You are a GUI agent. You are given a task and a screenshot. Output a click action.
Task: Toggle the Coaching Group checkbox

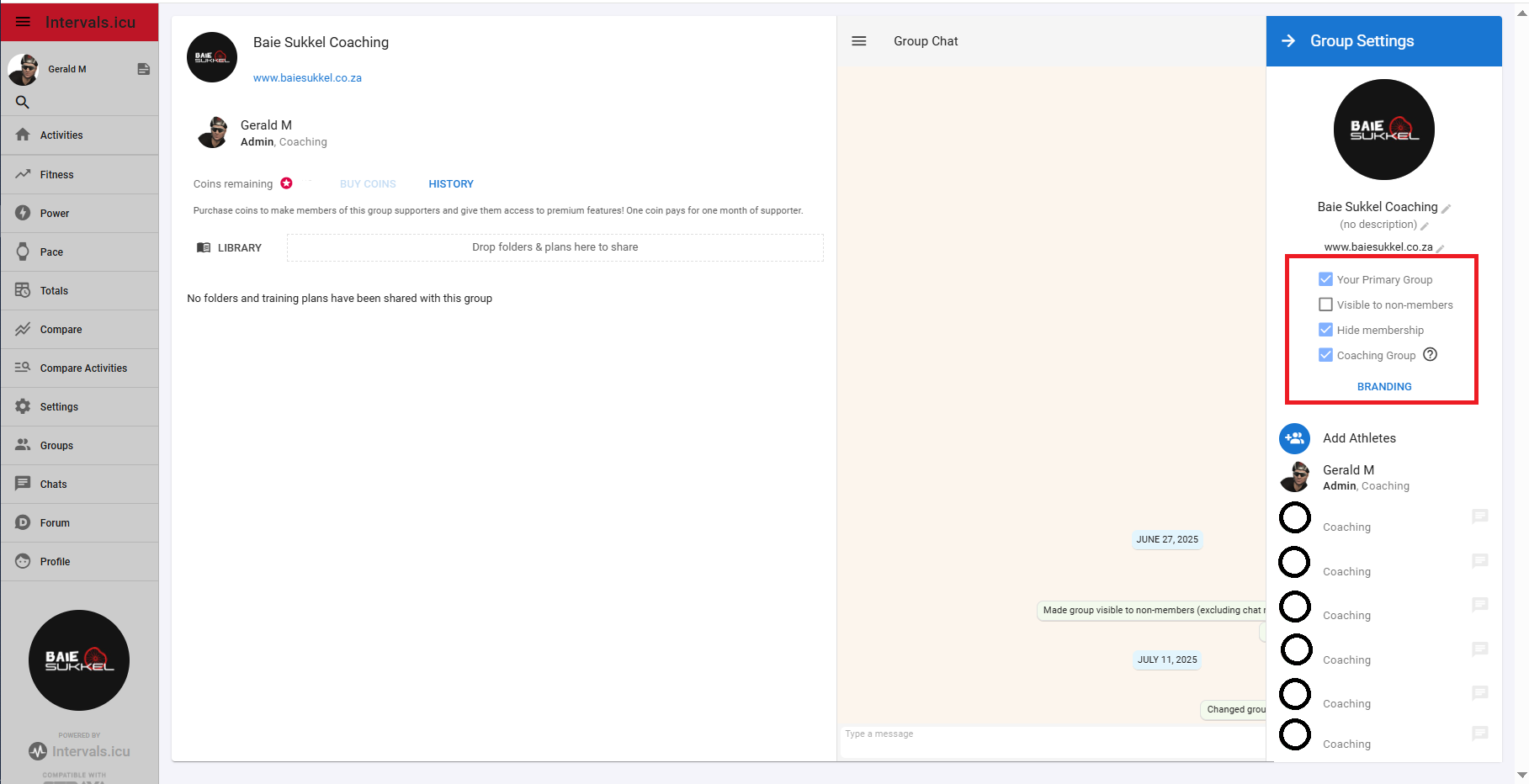(x=1325, y=355)
